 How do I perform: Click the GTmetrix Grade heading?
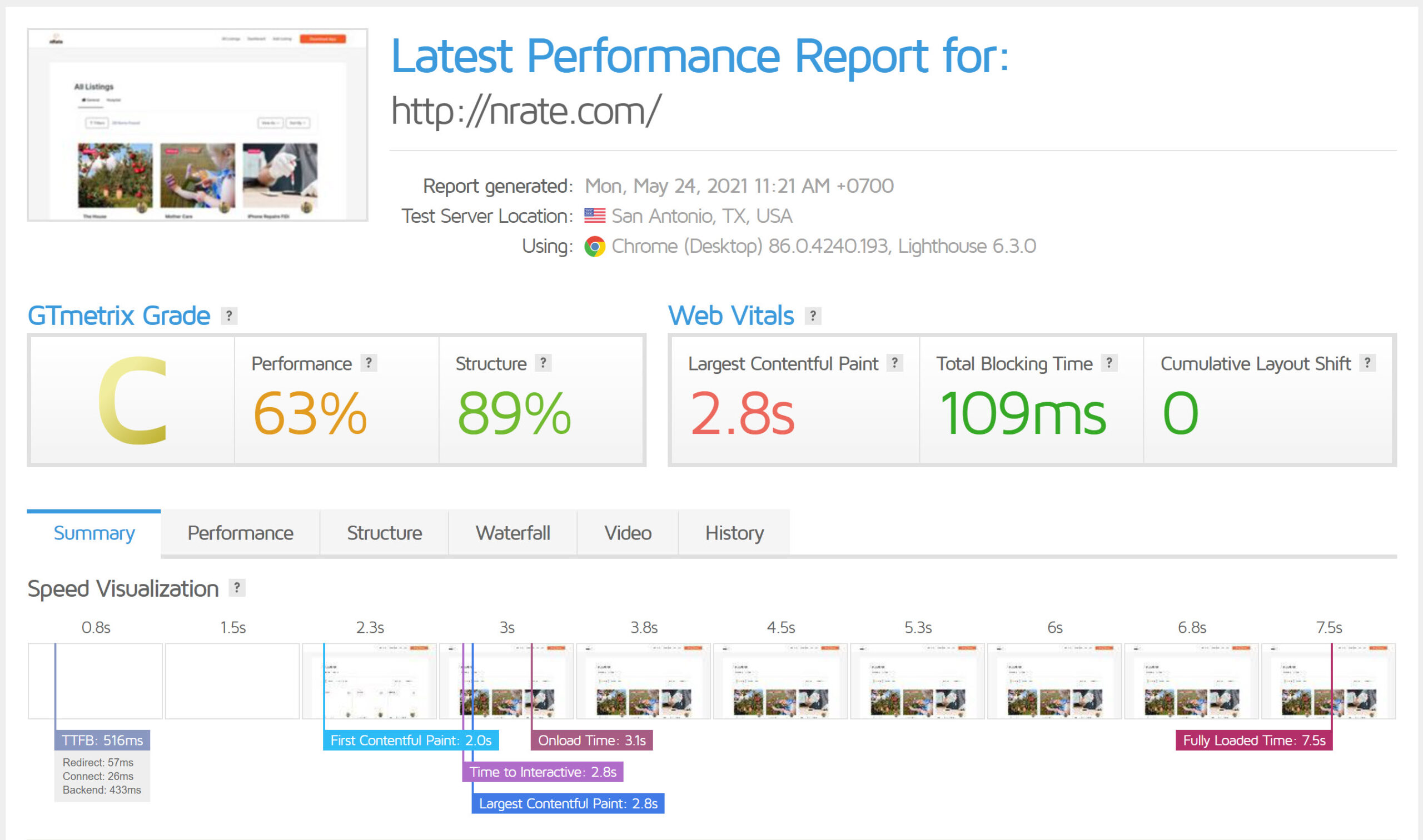point(119,316)
